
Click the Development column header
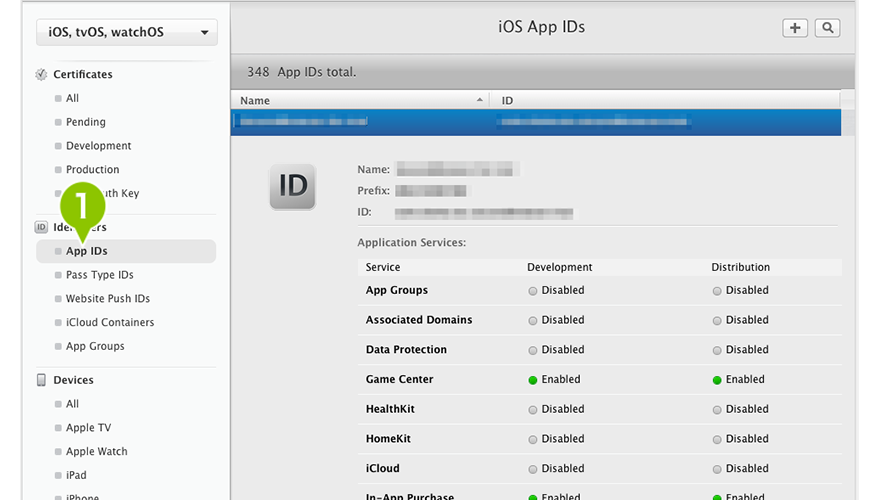[x=560, y=267]
